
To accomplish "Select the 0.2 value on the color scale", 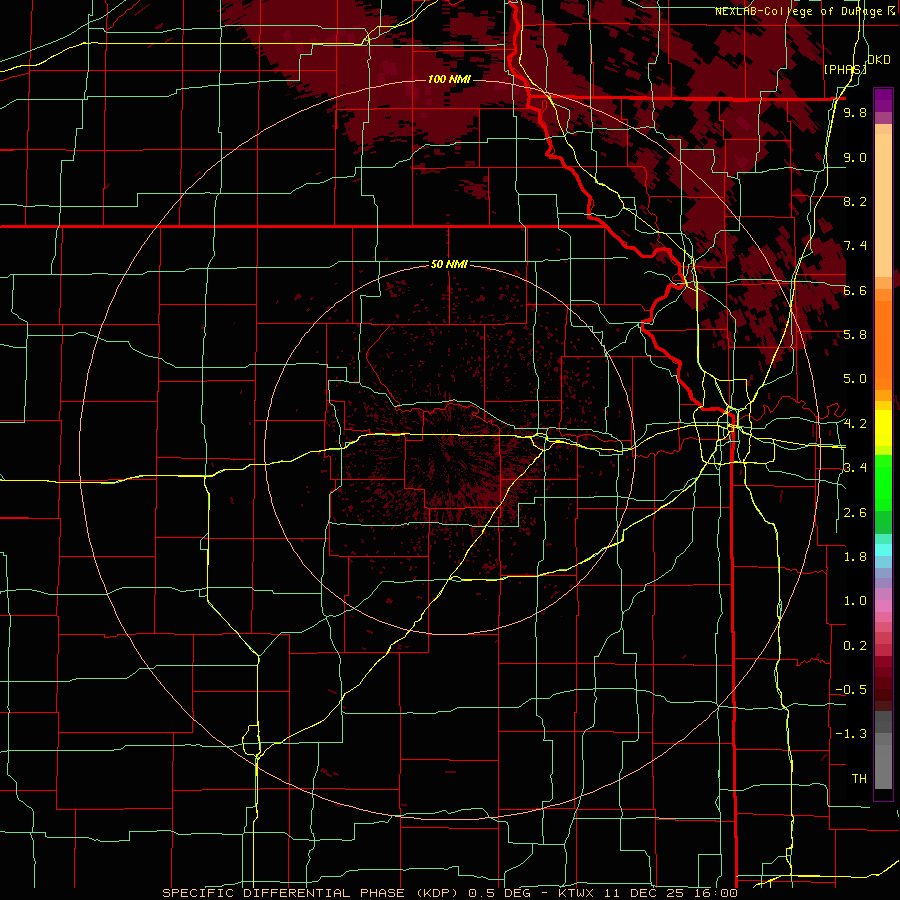I will [855, 646].
